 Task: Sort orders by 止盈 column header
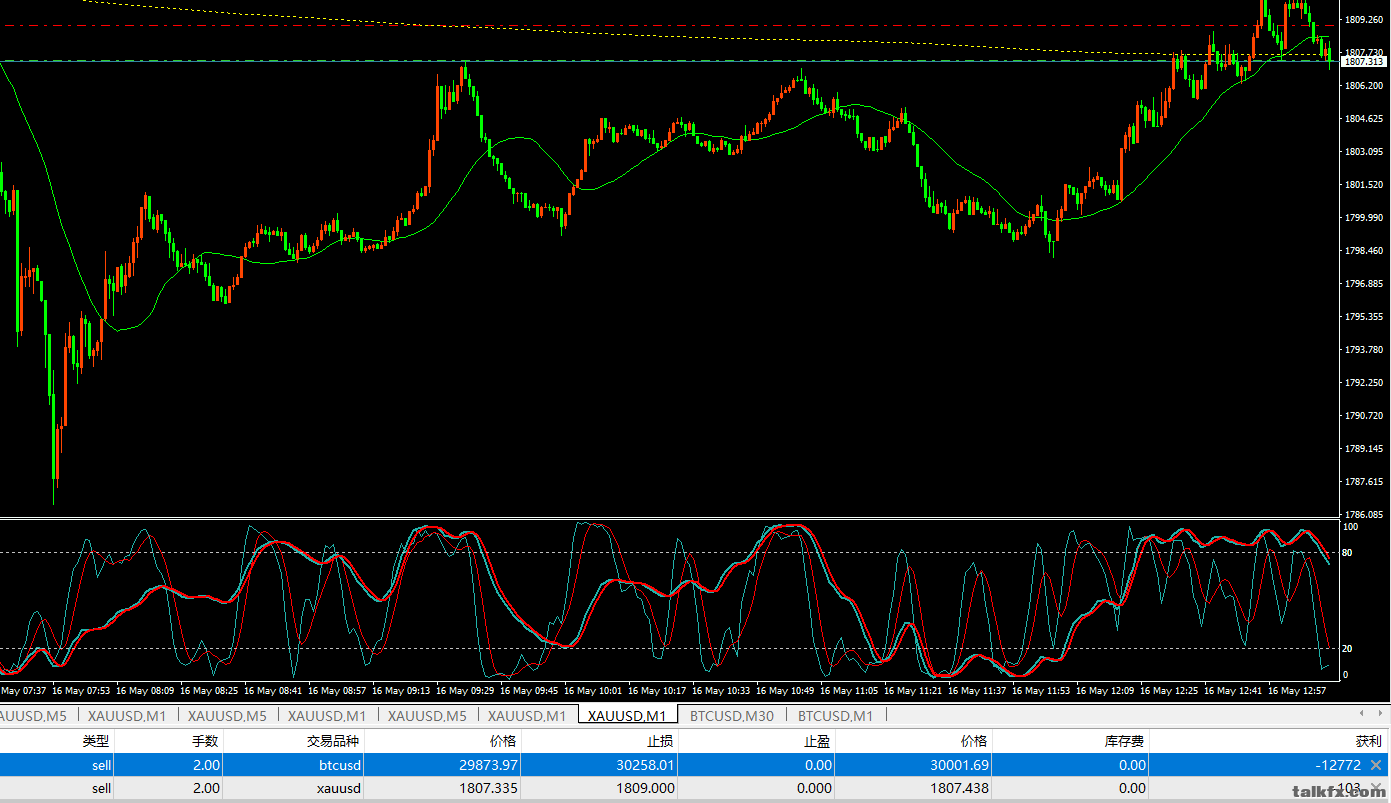click(818, 741)
